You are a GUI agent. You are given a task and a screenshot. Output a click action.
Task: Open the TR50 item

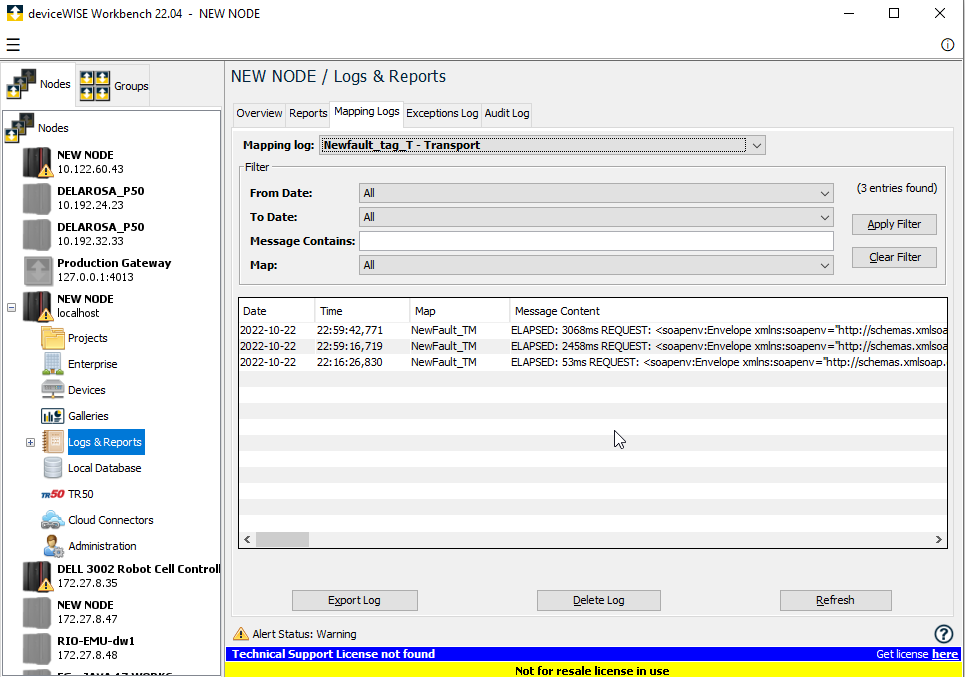tap(80, 494)
